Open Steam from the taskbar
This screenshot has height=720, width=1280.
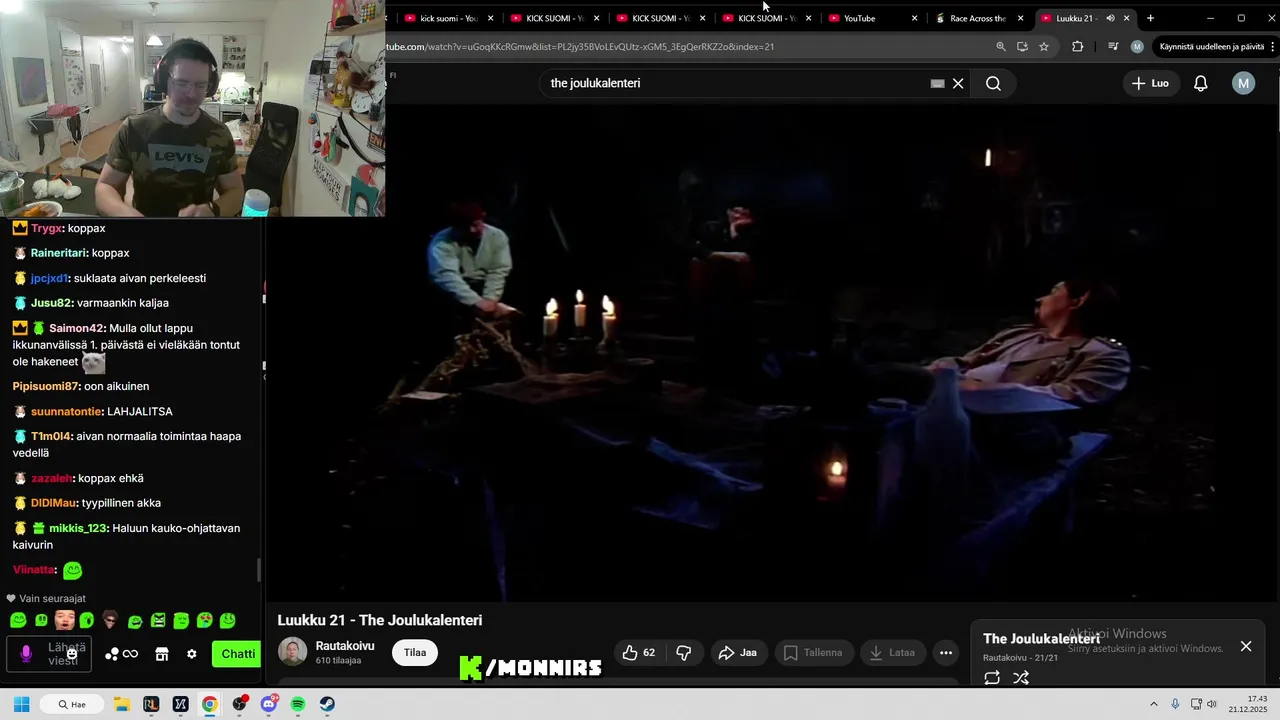tap(327, 704)
